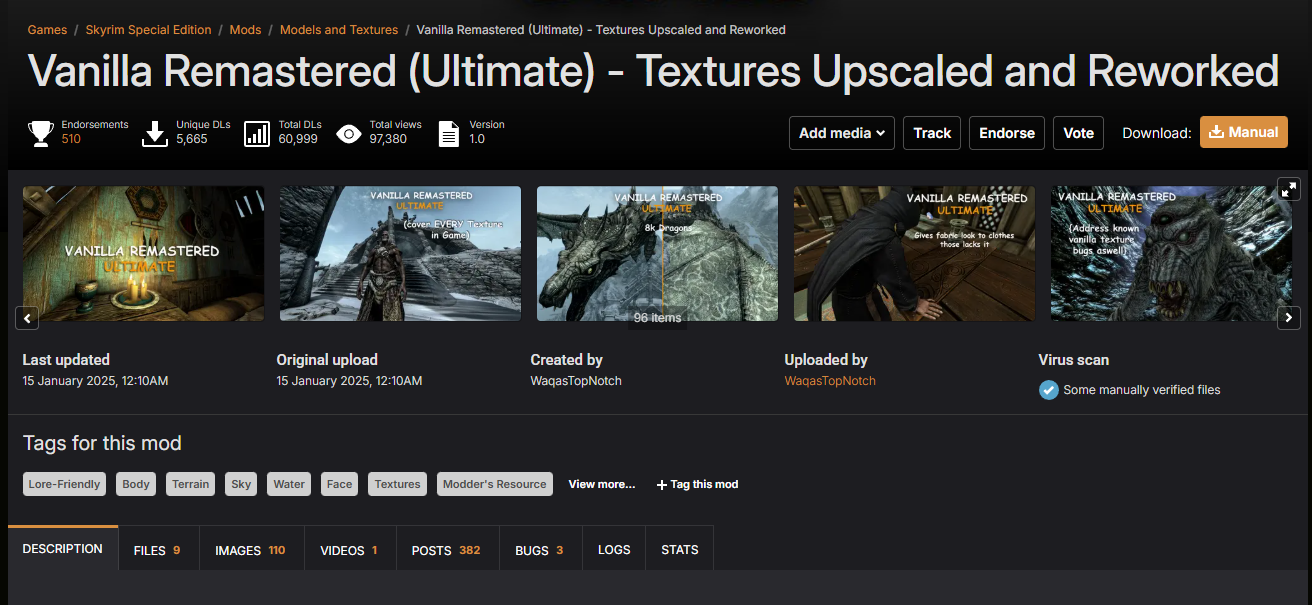Click the Unique DLs count 5,665
The image size is (1312, 605).
[192, 139]
